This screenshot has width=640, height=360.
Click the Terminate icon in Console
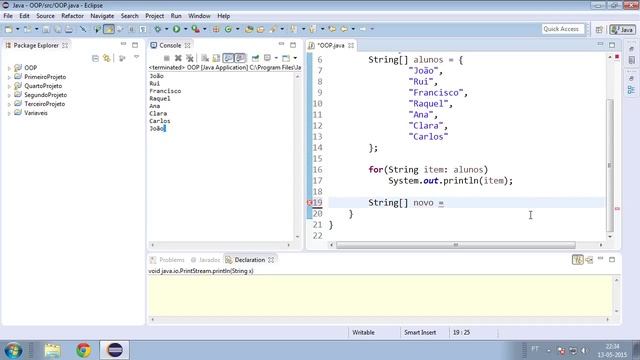pos(167,58)
